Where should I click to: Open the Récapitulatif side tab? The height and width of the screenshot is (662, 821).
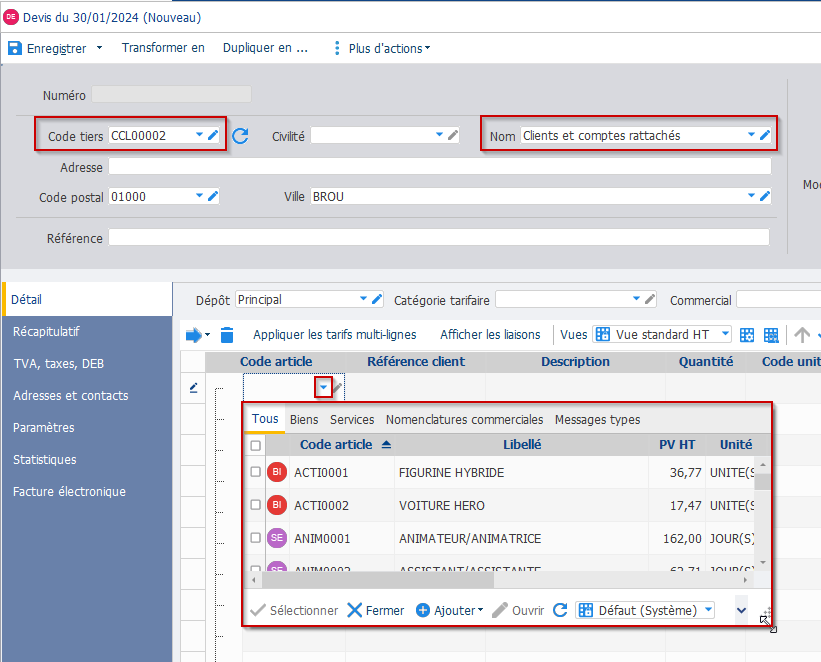pos(46,331)
